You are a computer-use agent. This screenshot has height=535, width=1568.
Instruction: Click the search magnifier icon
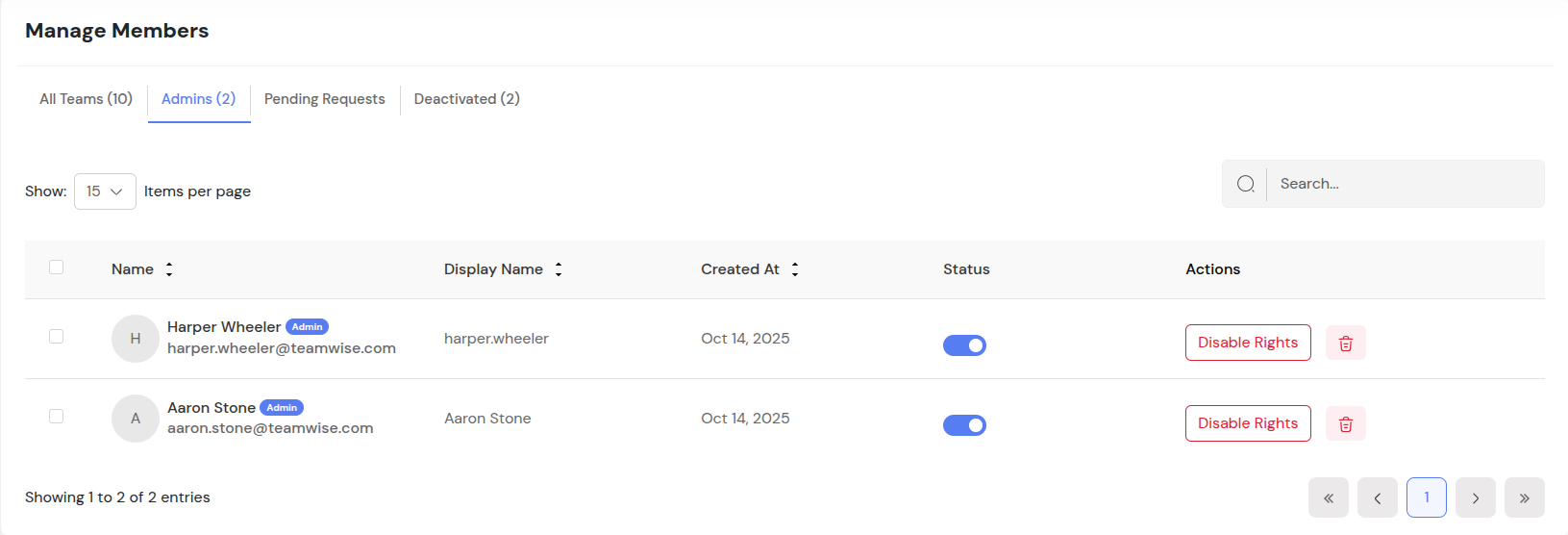pos(1245,184)
